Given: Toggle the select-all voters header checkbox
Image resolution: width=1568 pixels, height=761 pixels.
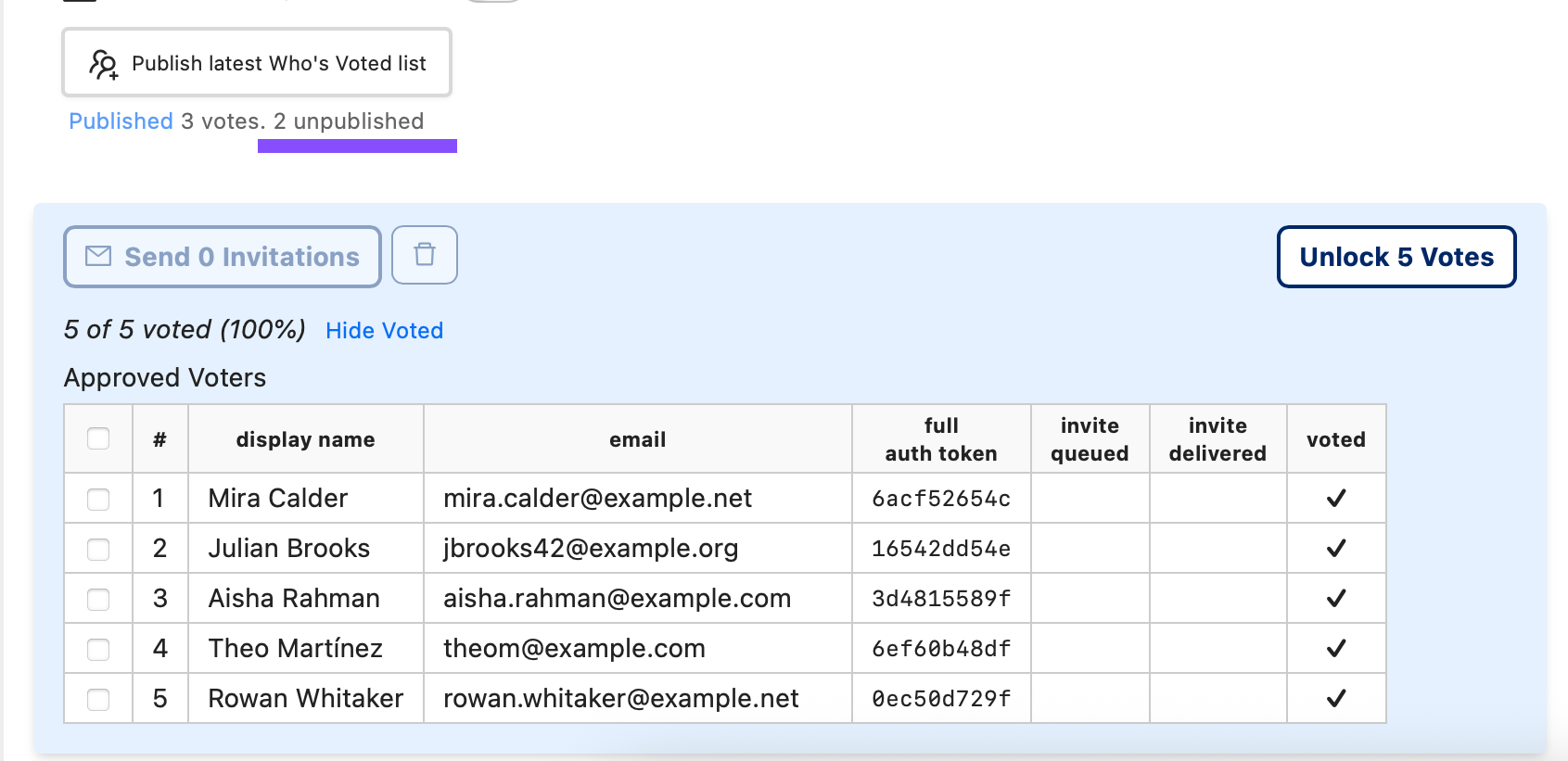Looking at the screenshot, I should 98,438.
